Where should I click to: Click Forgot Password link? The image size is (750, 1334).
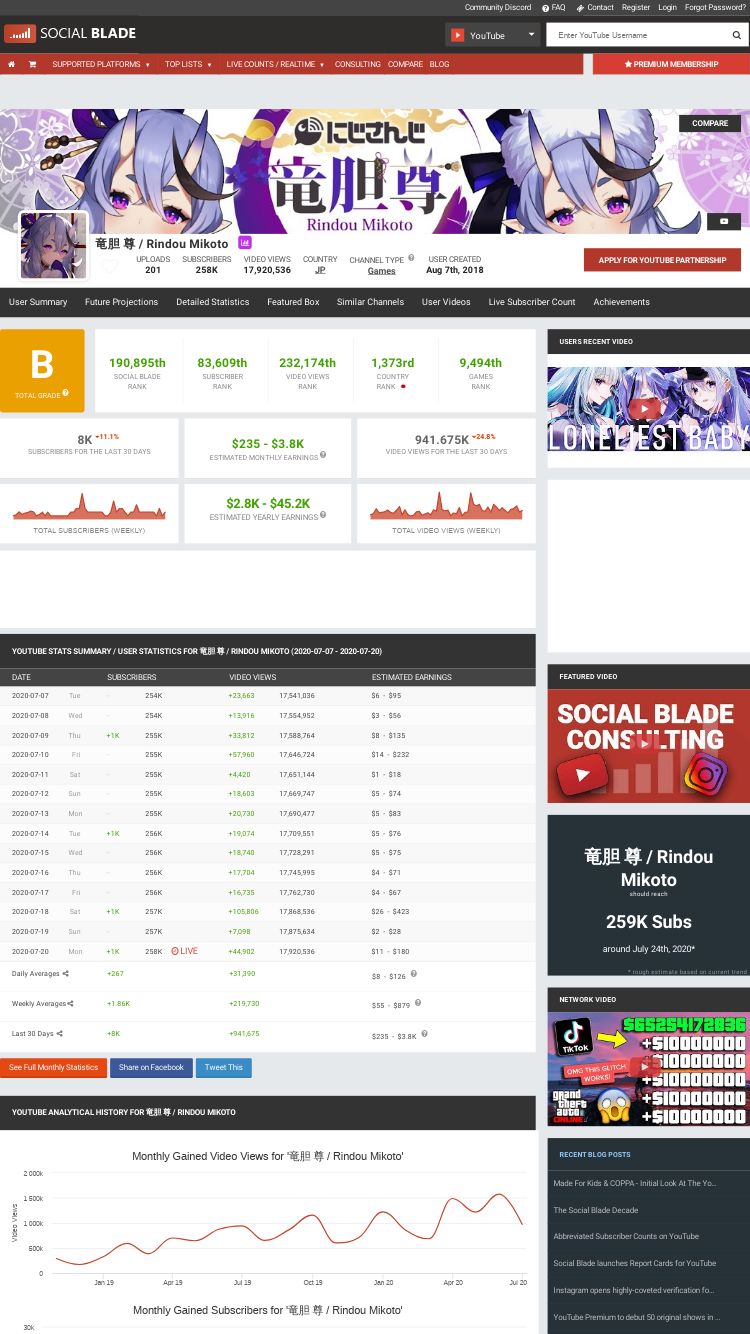(715, 7)
